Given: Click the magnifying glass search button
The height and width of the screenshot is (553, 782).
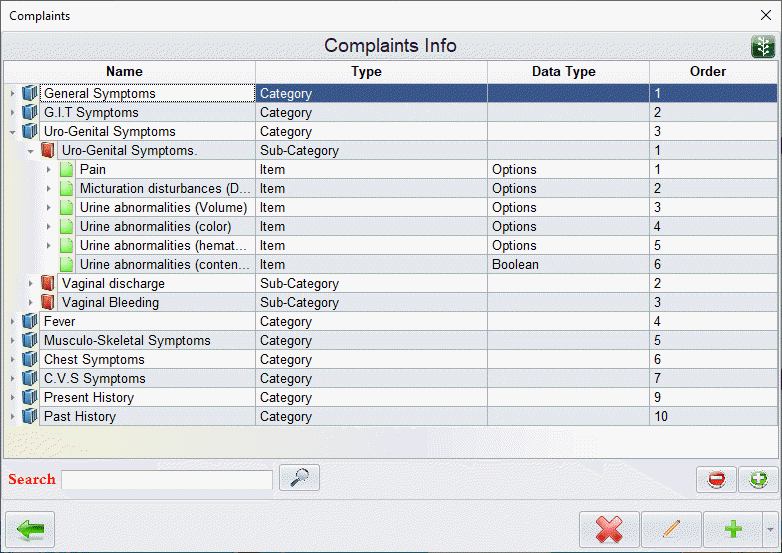Looking at the screenshot, I should (299, 479).
